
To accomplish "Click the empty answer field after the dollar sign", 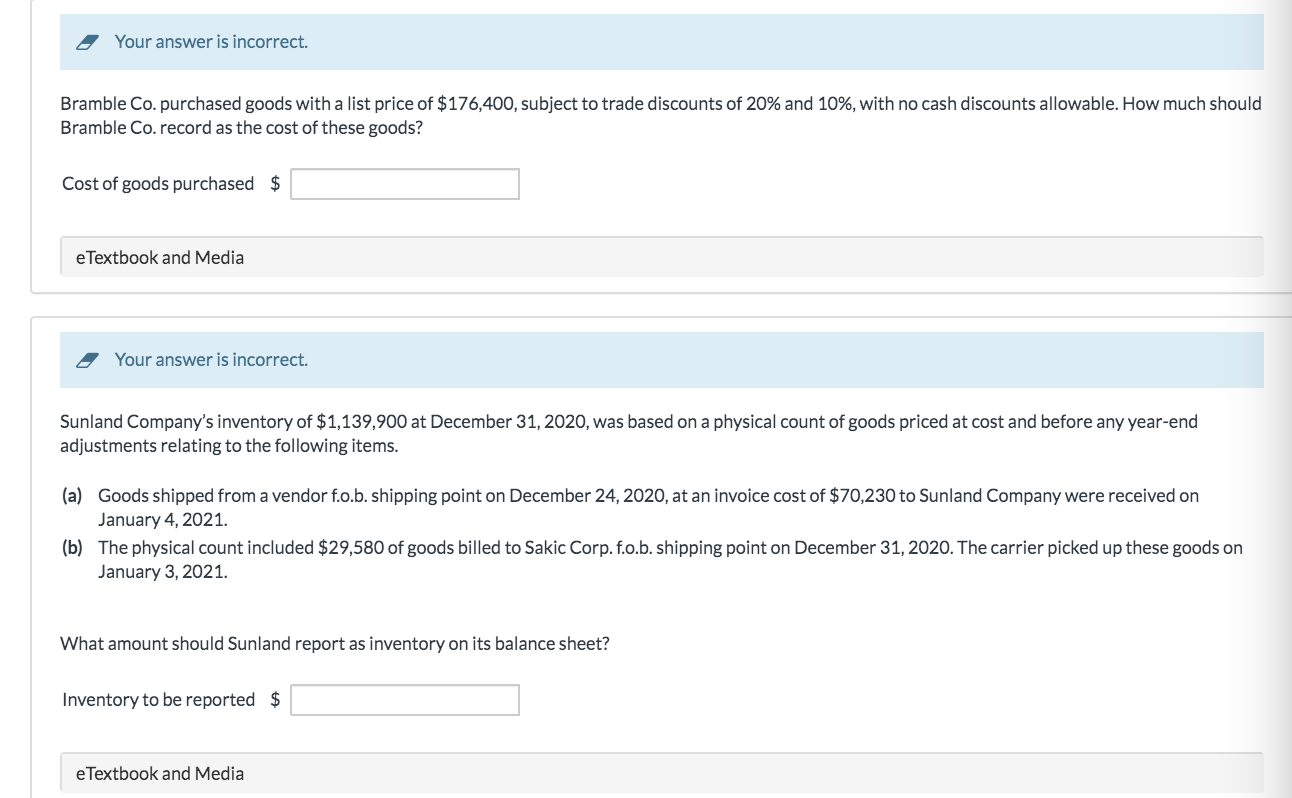I will pos(404,184).
